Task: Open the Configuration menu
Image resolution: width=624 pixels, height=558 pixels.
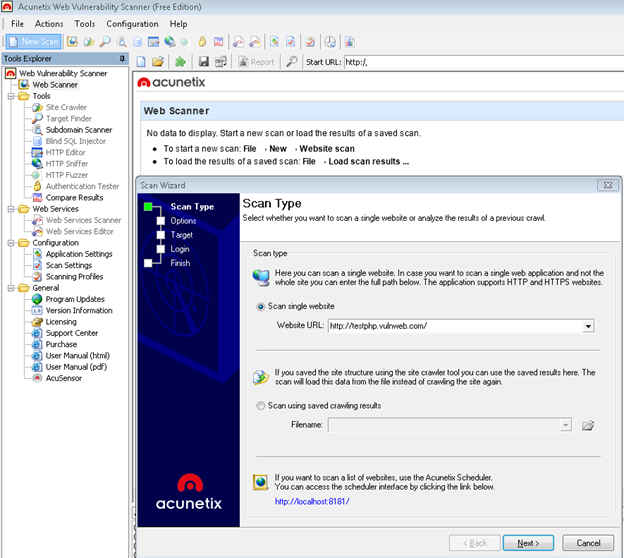Action: tap(132, 23)
